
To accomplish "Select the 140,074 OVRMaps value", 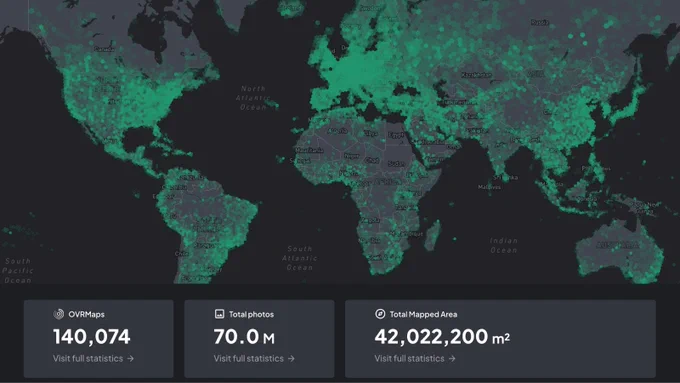I will (x=92, y=337).
